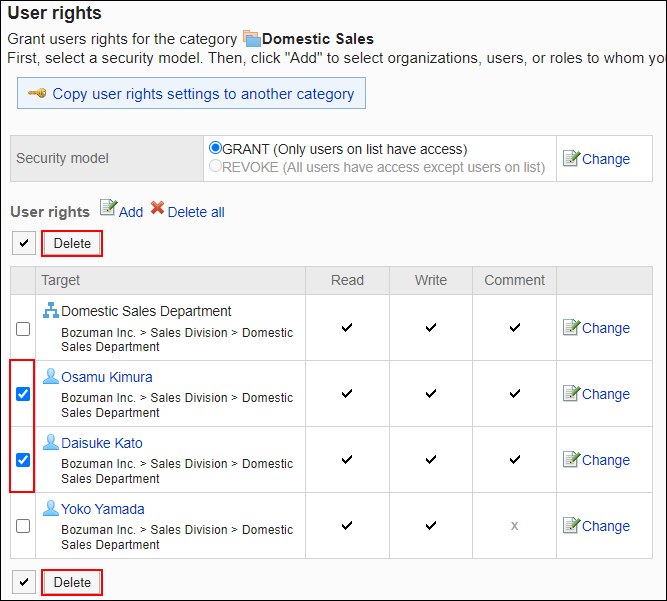
Task: Click the Domestic Sales category name
Action: click(x=318, y=39)
